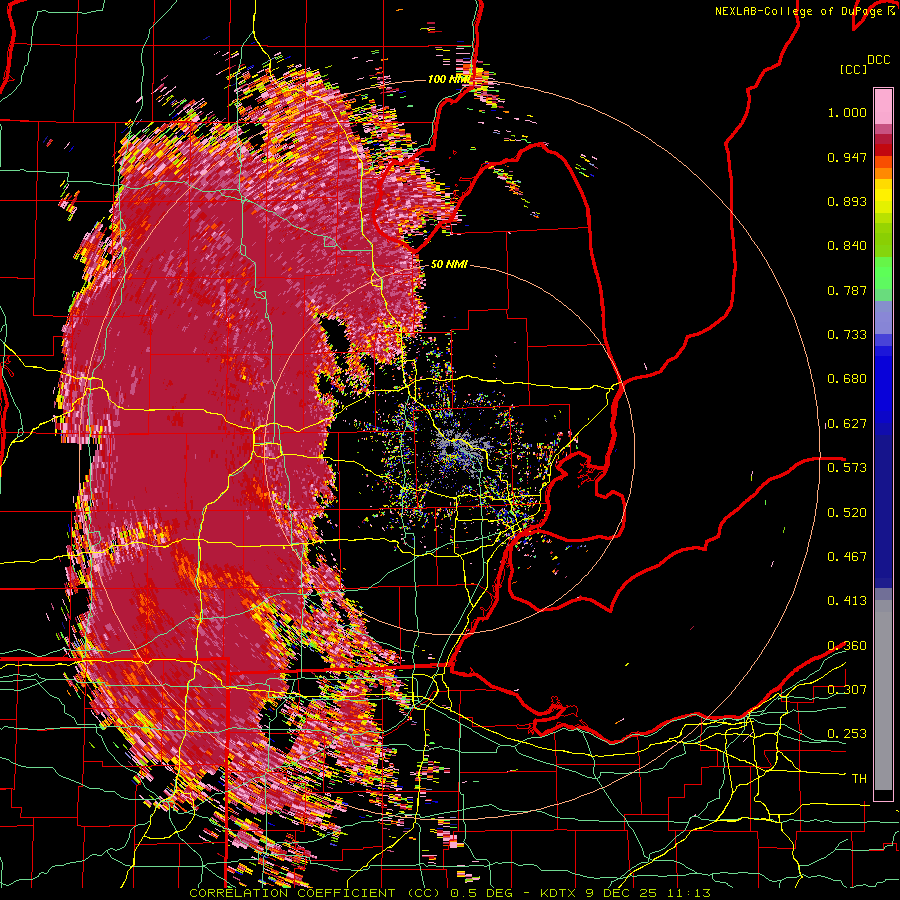The height and width of the screenshot is (900, 900).
Task: Click the 0.893 color scale value
Action: (x=847, y=201)
